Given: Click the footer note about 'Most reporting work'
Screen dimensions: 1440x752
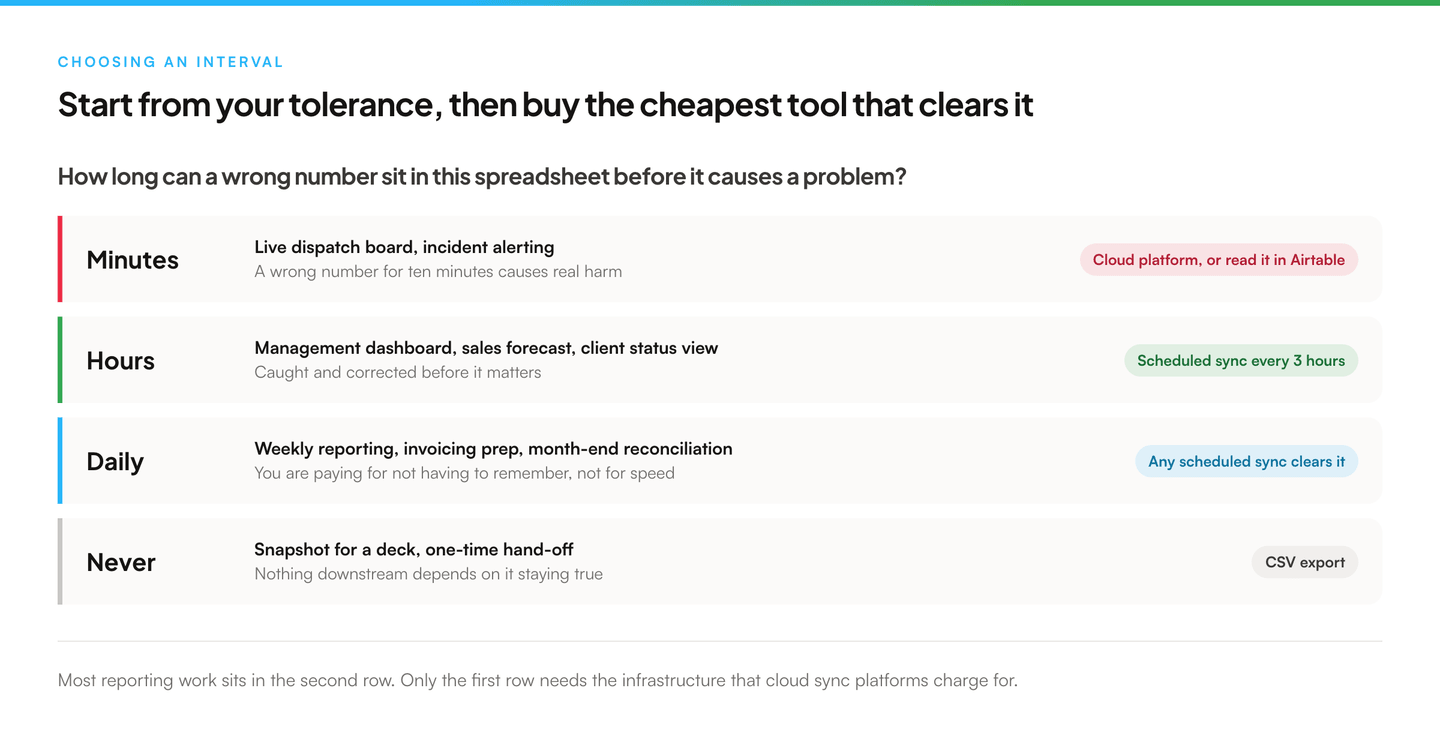Looking at the screenshot, I should pyautogui.click(x=537, y=681).
